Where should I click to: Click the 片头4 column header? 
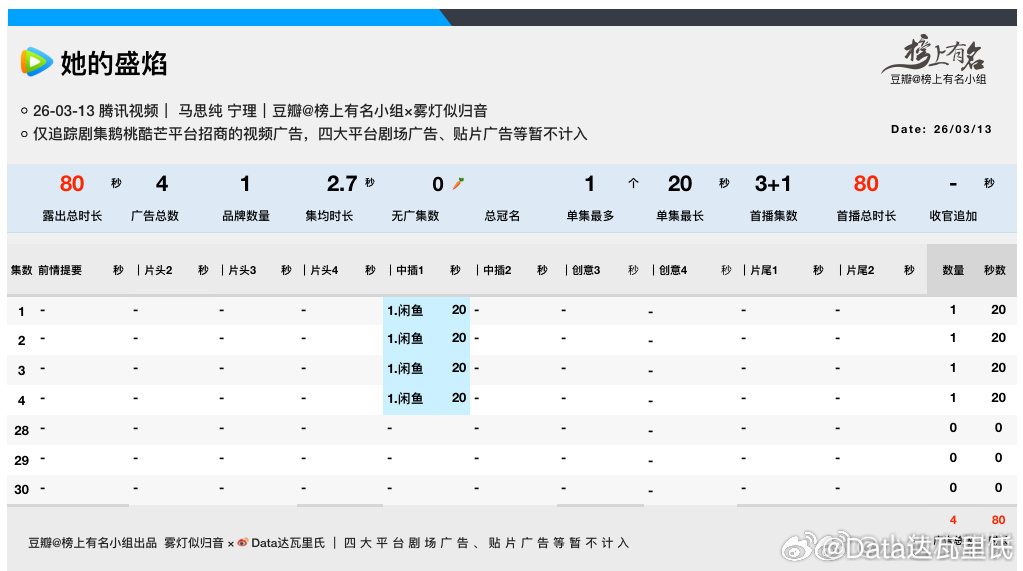[x=324, y=270]
